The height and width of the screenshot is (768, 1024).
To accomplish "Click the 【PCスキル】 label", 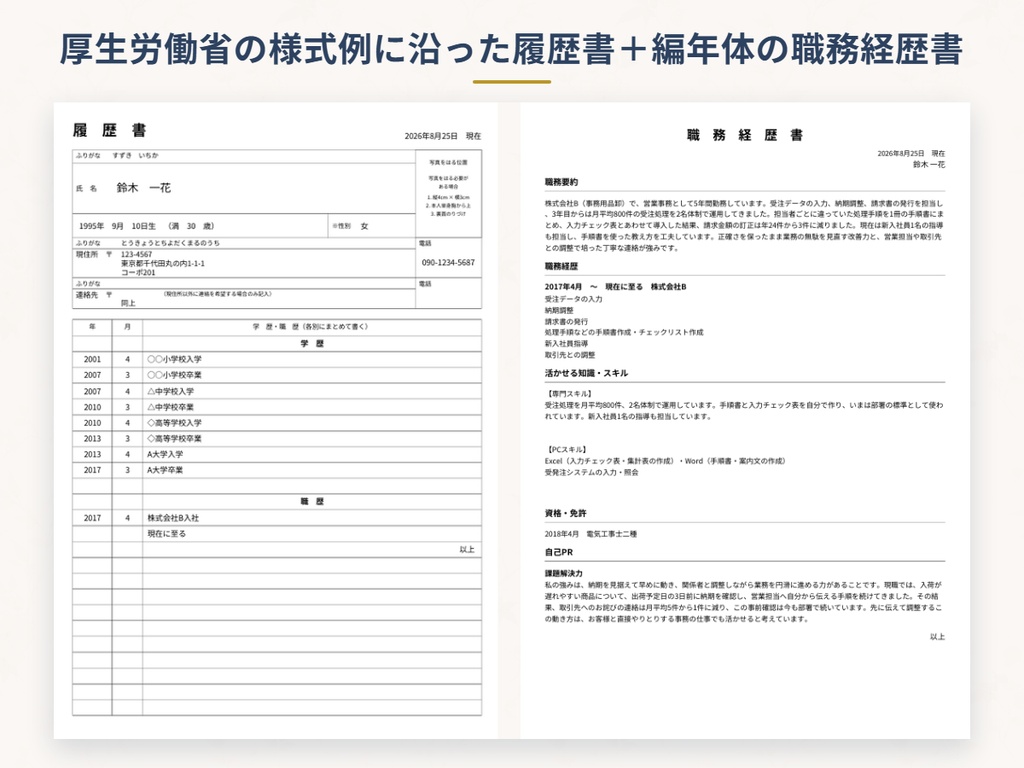I will [566, 449].
